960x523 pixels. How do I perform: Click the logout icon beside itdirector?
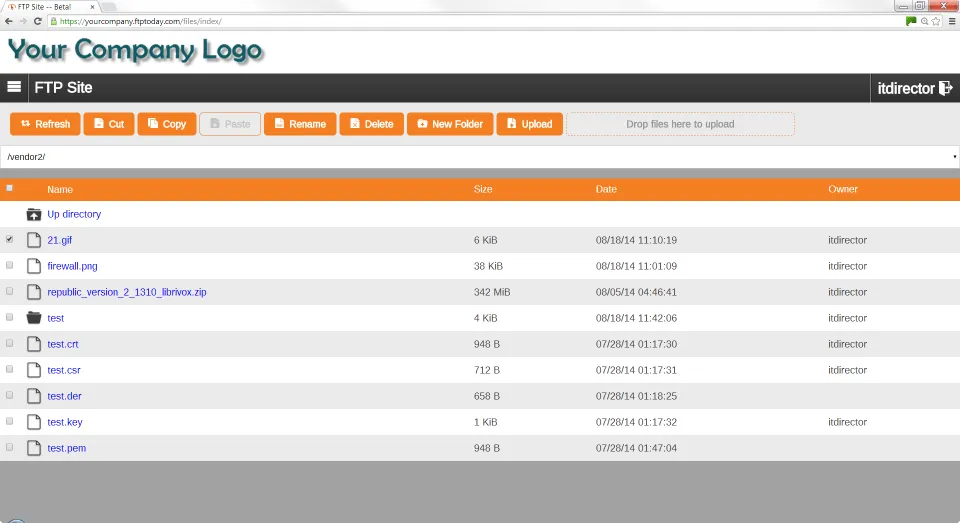coord(945,88)
